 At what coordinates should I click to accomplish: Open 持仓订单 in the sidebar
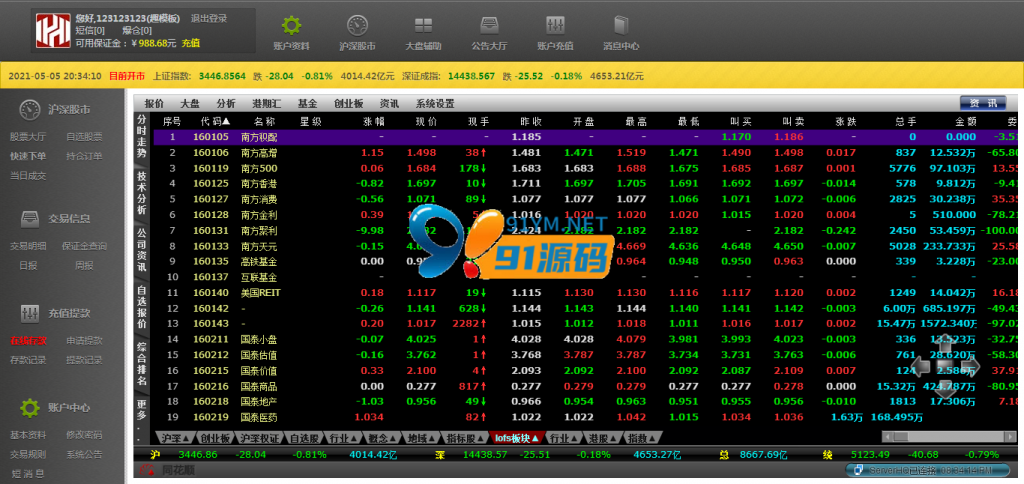[x=84, y=156]
